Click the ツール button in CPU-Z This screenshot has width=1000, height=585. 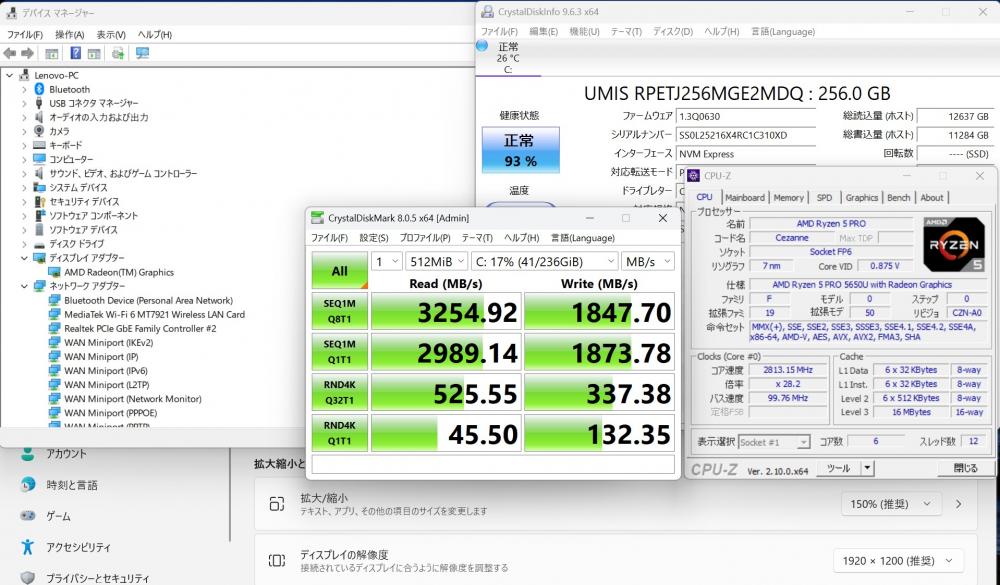pyautogui.click(x=839, y=468)
